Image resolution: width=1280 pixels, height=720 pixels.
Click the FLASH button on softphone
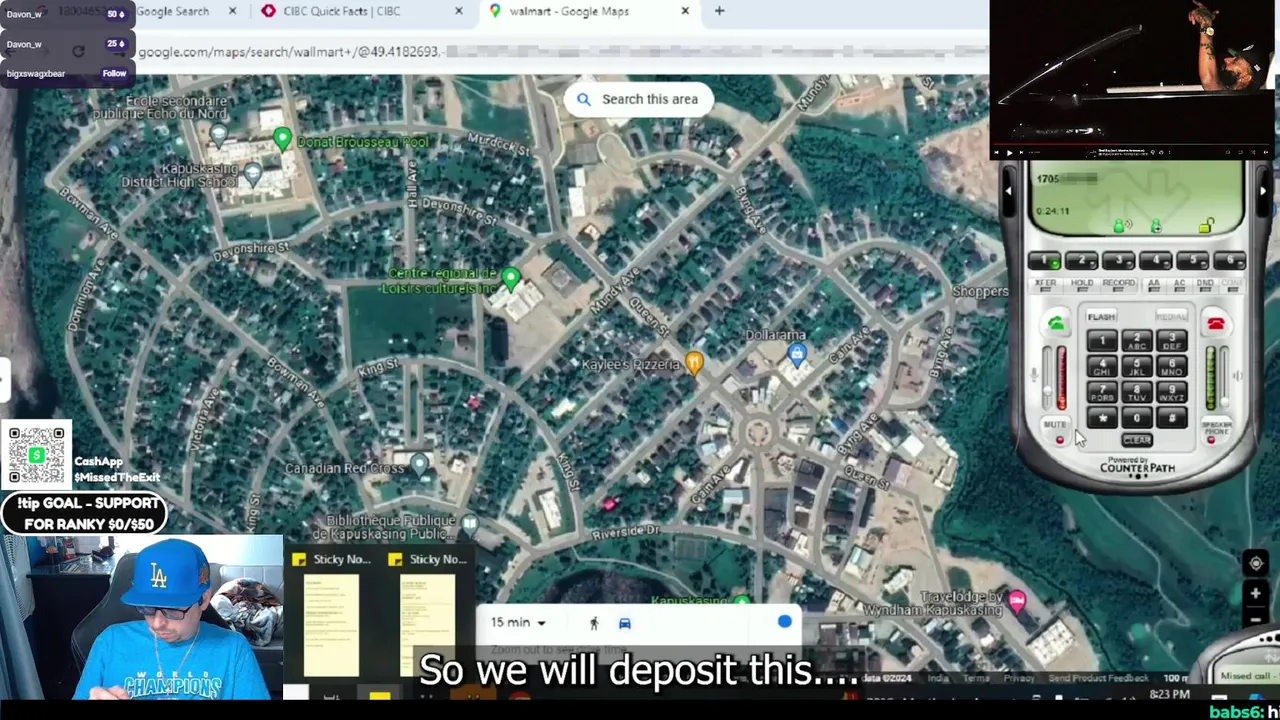pyautogui.click(x=1102, y=316)
